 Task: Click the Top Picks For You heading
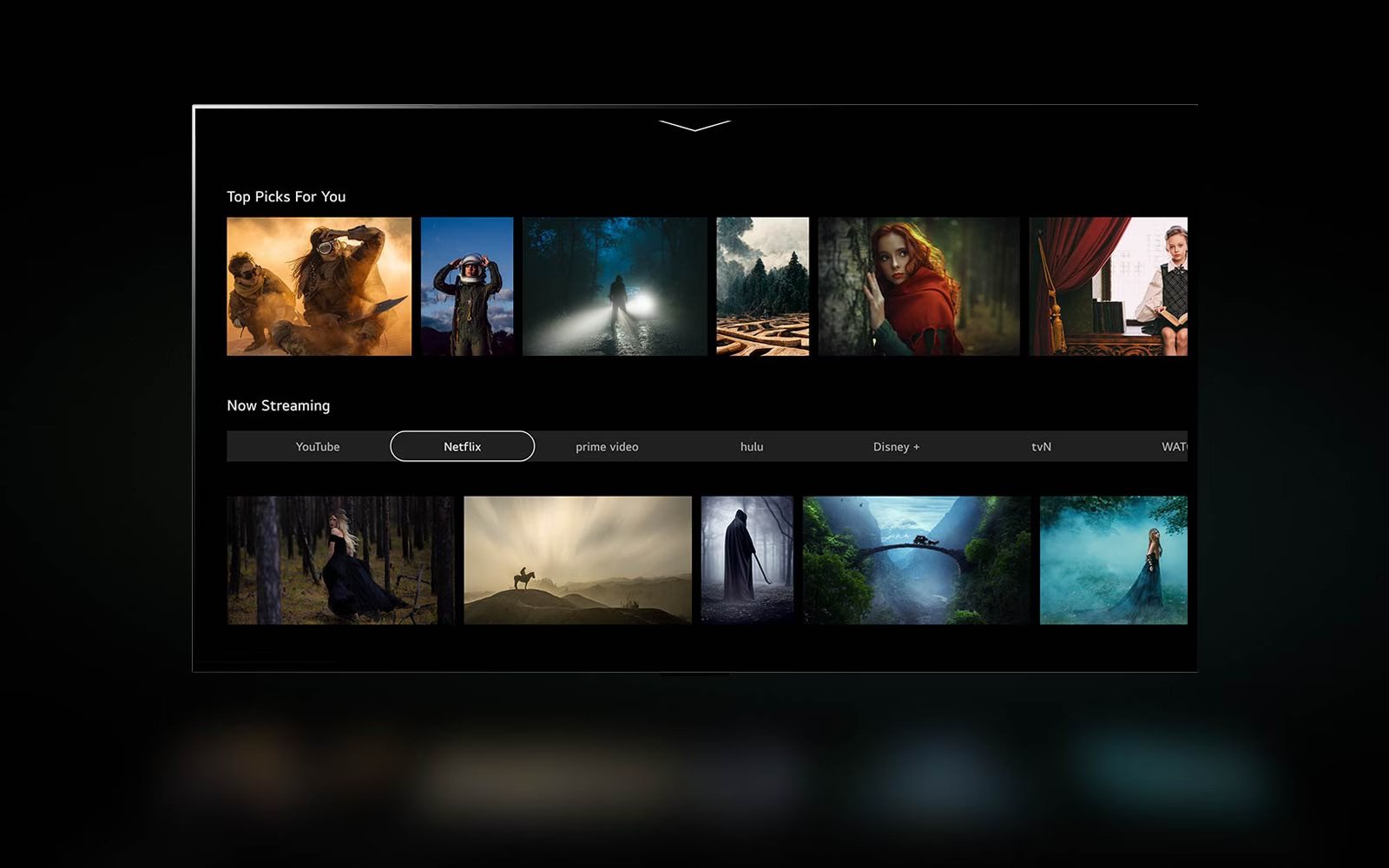click(x=286, y=197)
